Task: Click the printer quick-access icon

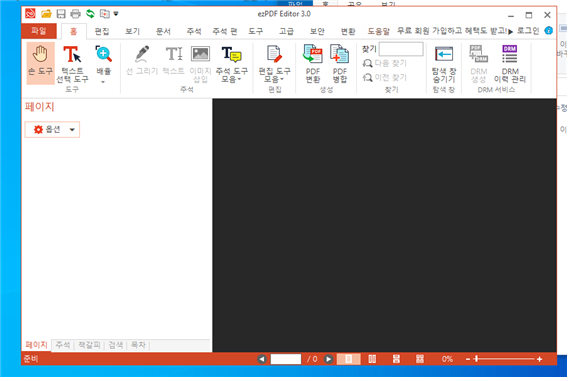Action: 75,14
